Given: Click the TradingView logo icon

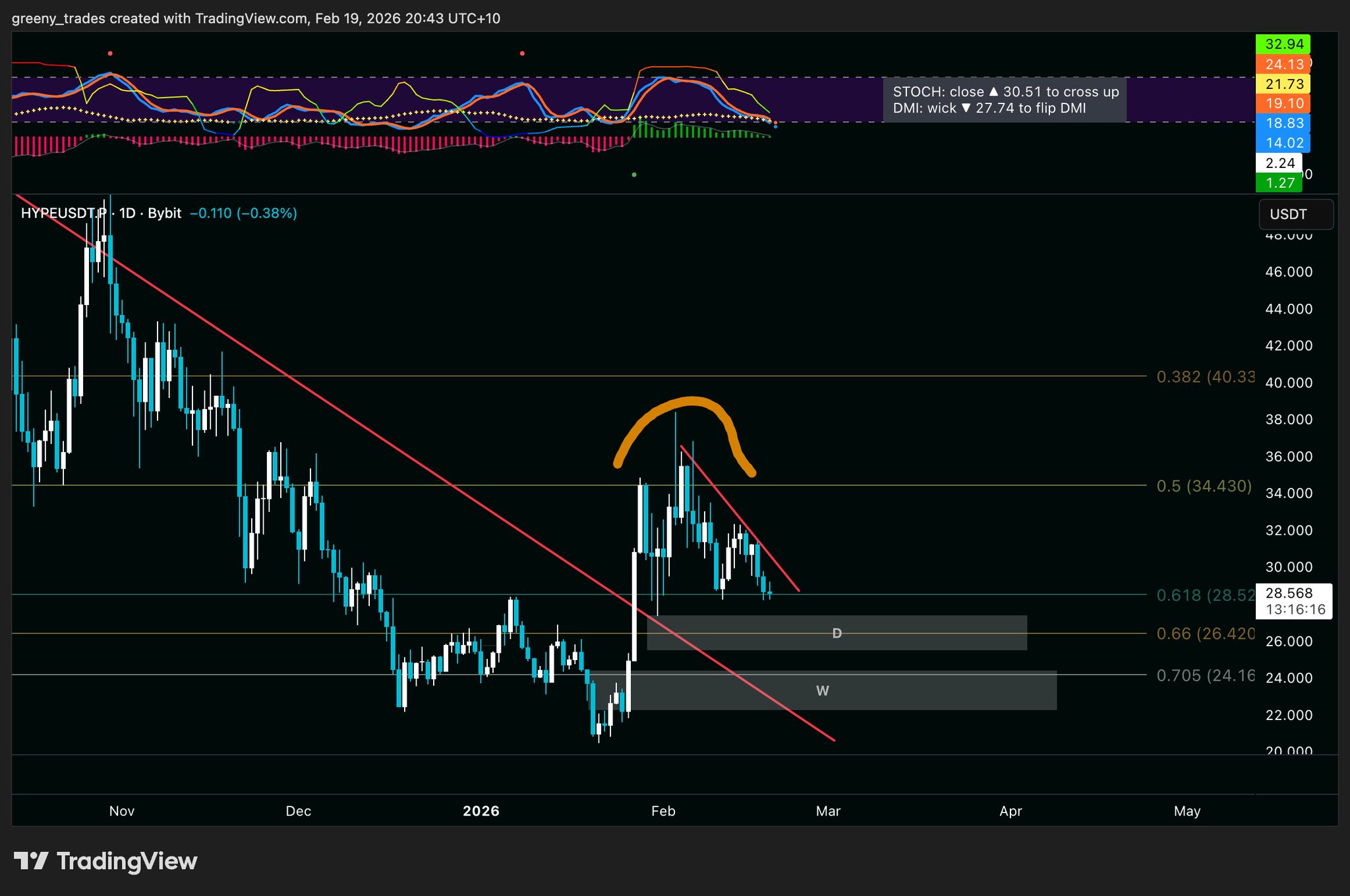Looking at the screenshot, I should tap(31, 861).
